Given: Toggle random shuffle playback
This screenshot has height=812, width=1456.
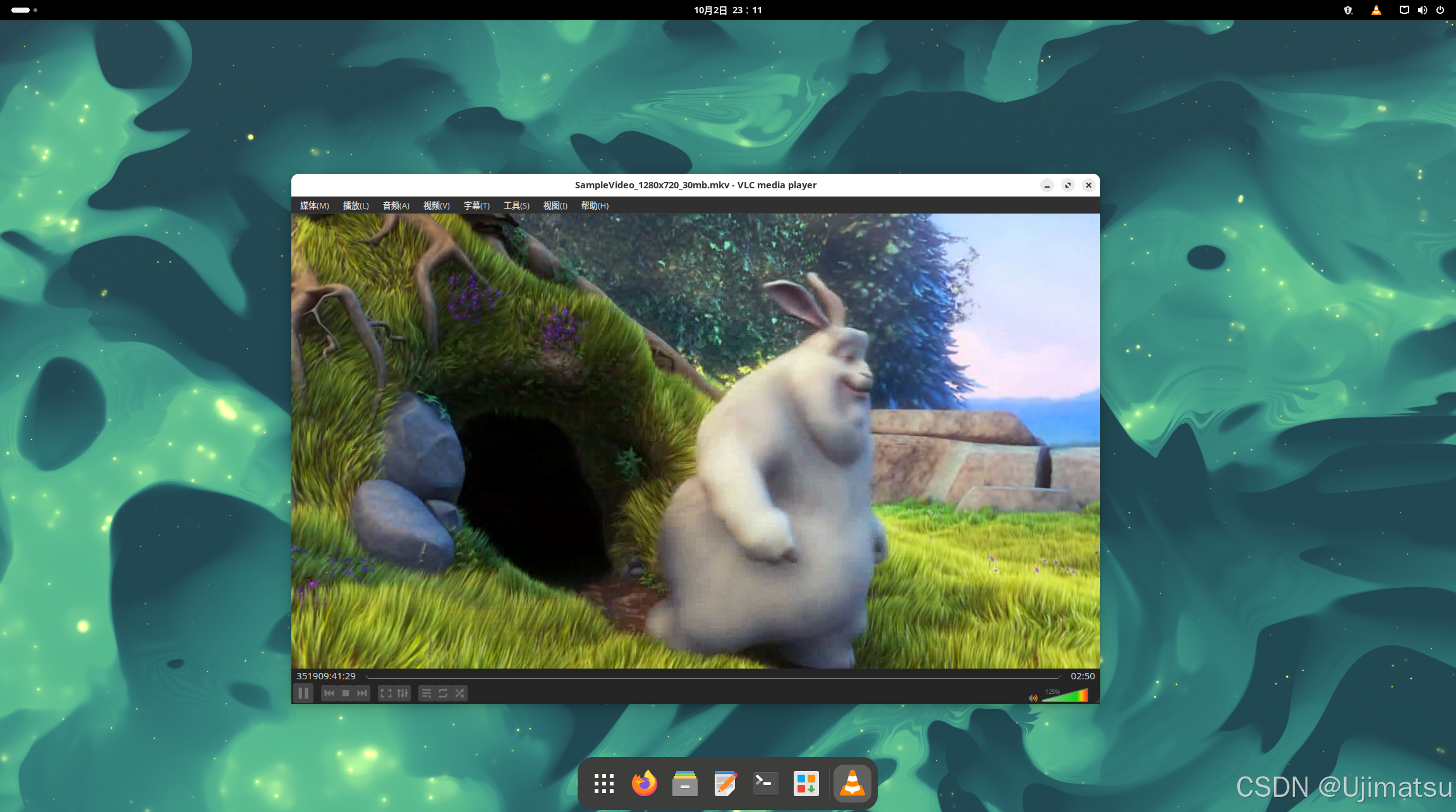Looking at the screenshot, I should tap(459, 693).
